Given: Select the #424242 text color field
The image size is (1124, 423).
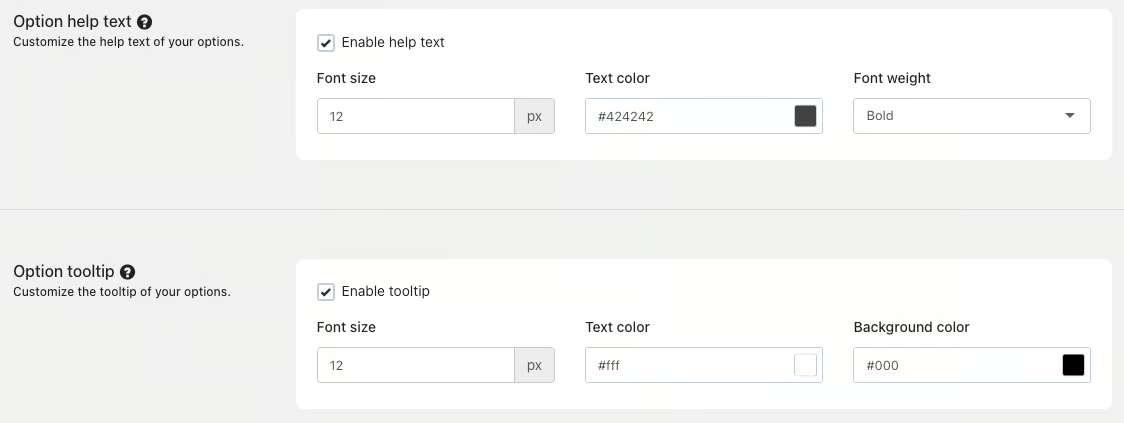Looking at the screenshot, I should coord(688,116).
